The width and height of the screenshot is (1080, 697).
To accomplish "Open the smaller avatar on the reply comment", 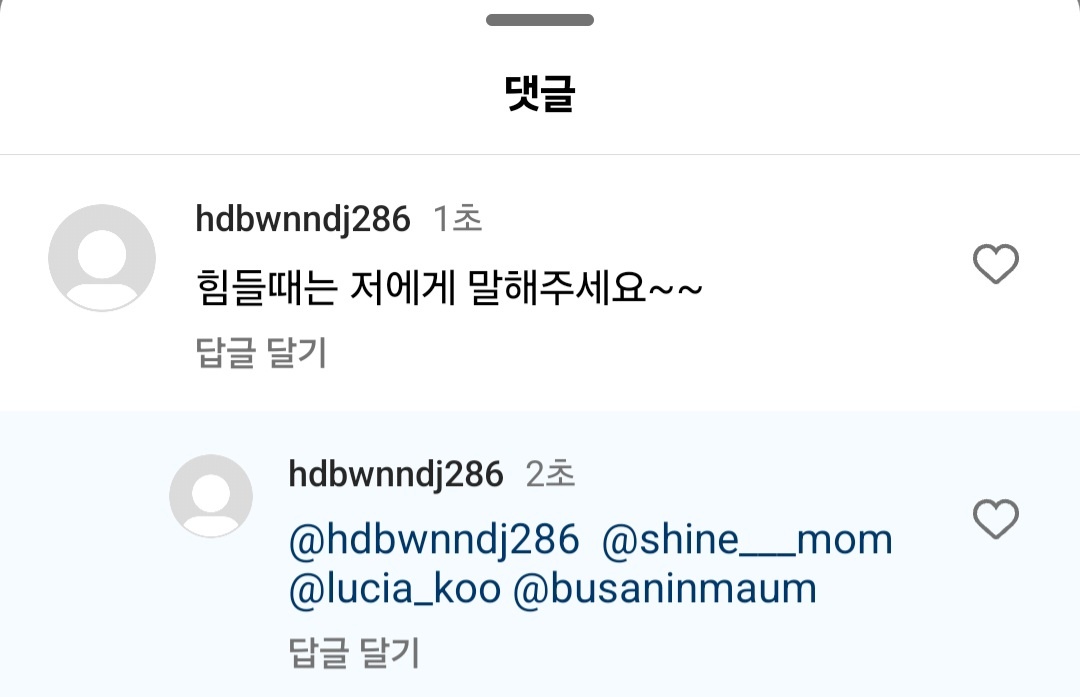I will click(x=211, y=496).
